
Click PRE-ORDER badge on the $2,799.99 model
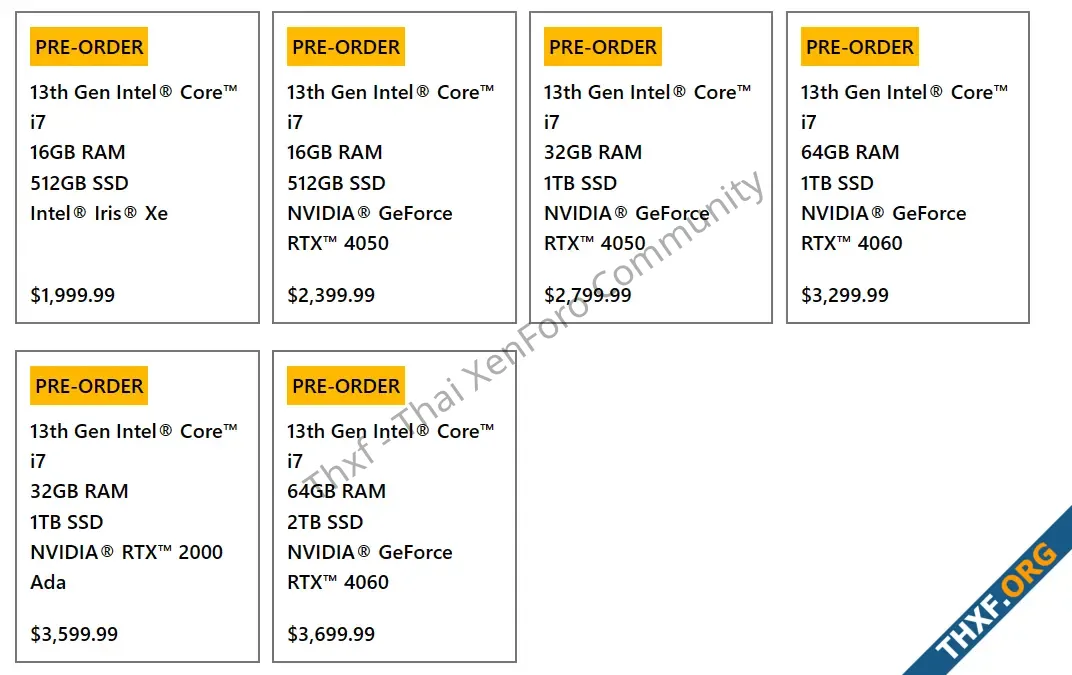(603, 47)
